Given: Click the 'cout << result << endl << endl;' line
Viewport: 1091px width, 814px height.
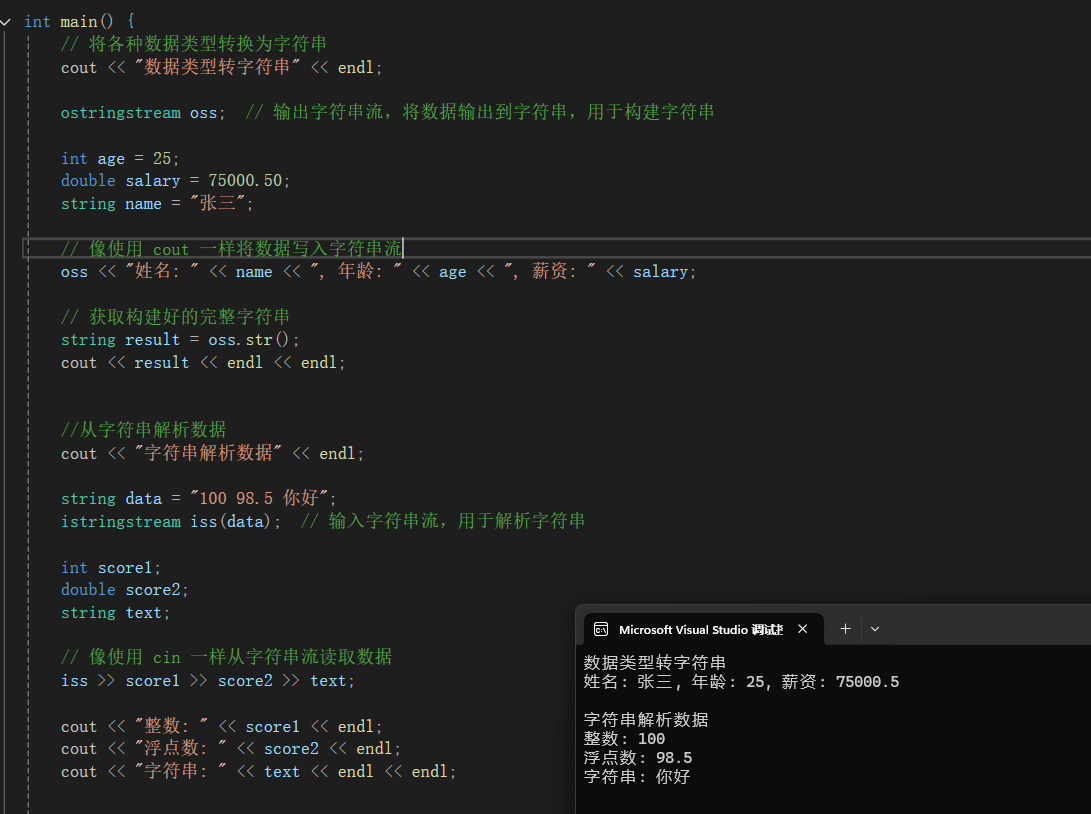Looking at the screenshot, I should tap(202, 362).
